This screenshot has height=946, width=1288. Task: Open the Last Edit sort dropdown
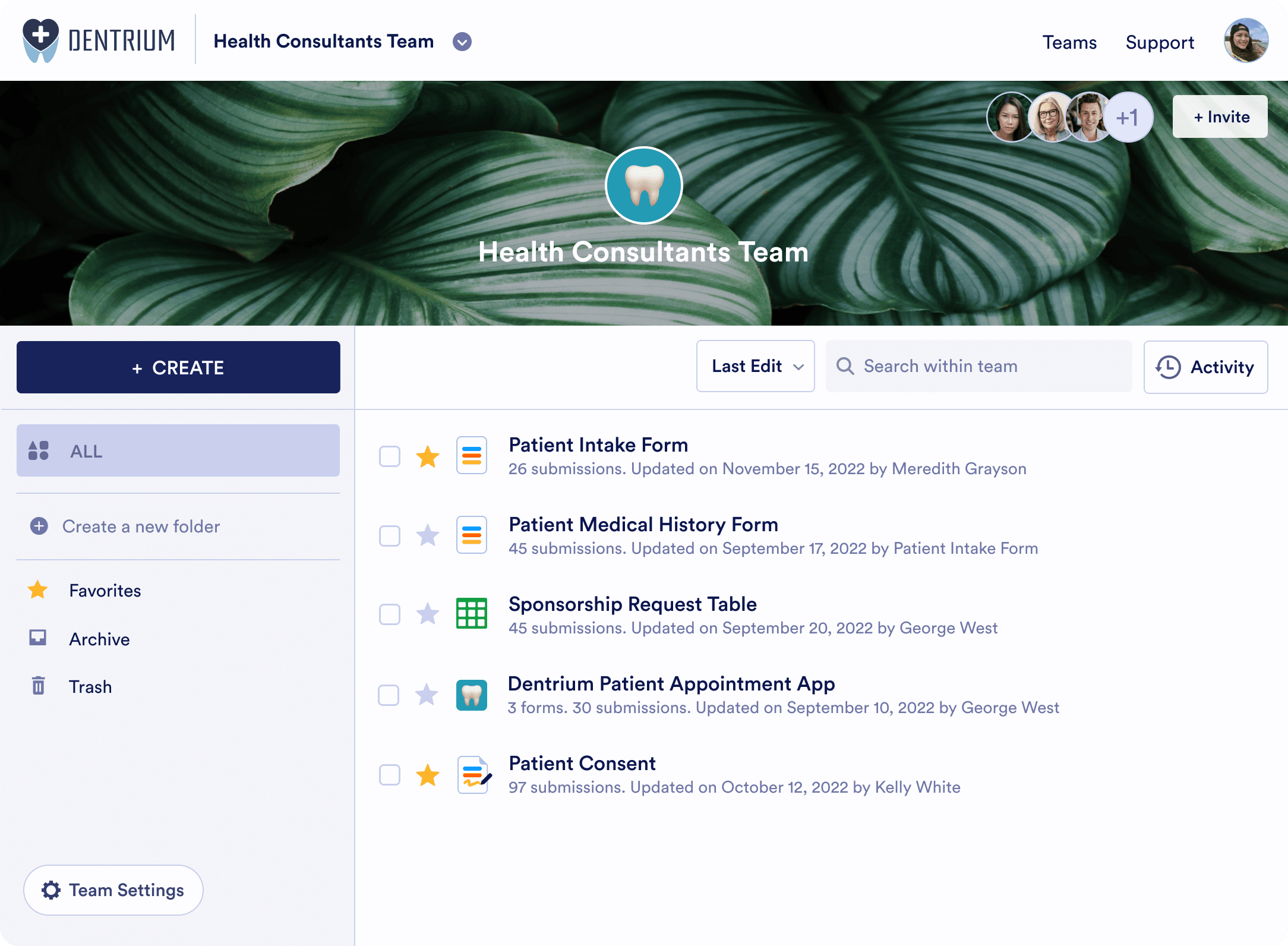pyautogui.click(x=755, y=366)
